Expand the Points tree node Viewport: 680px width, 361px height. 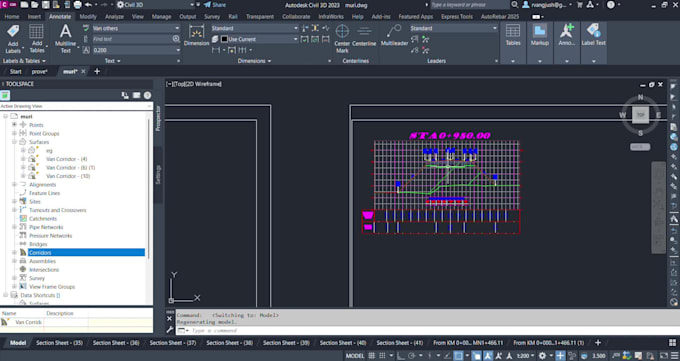click(14, 125)
